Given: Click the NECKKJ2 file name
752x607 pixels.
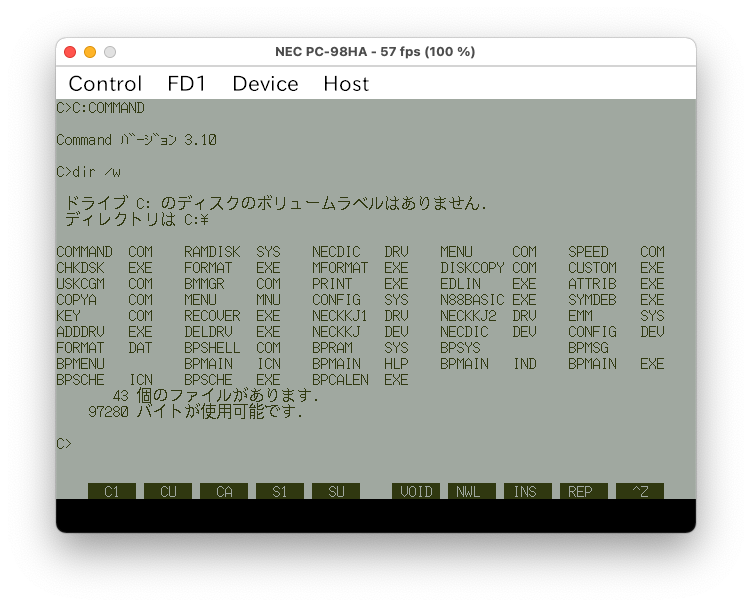Looking at the screenshot, I should pos(468,315).
